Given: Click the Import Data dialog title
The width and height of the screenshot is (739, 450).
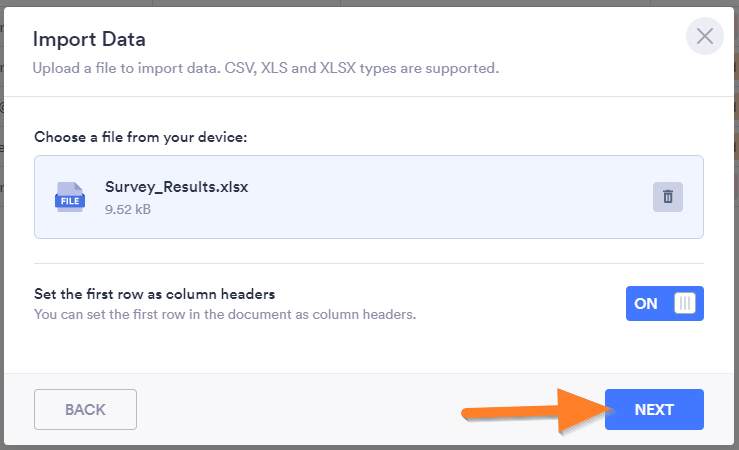Looking at the screenshot, I should point(89,40).
